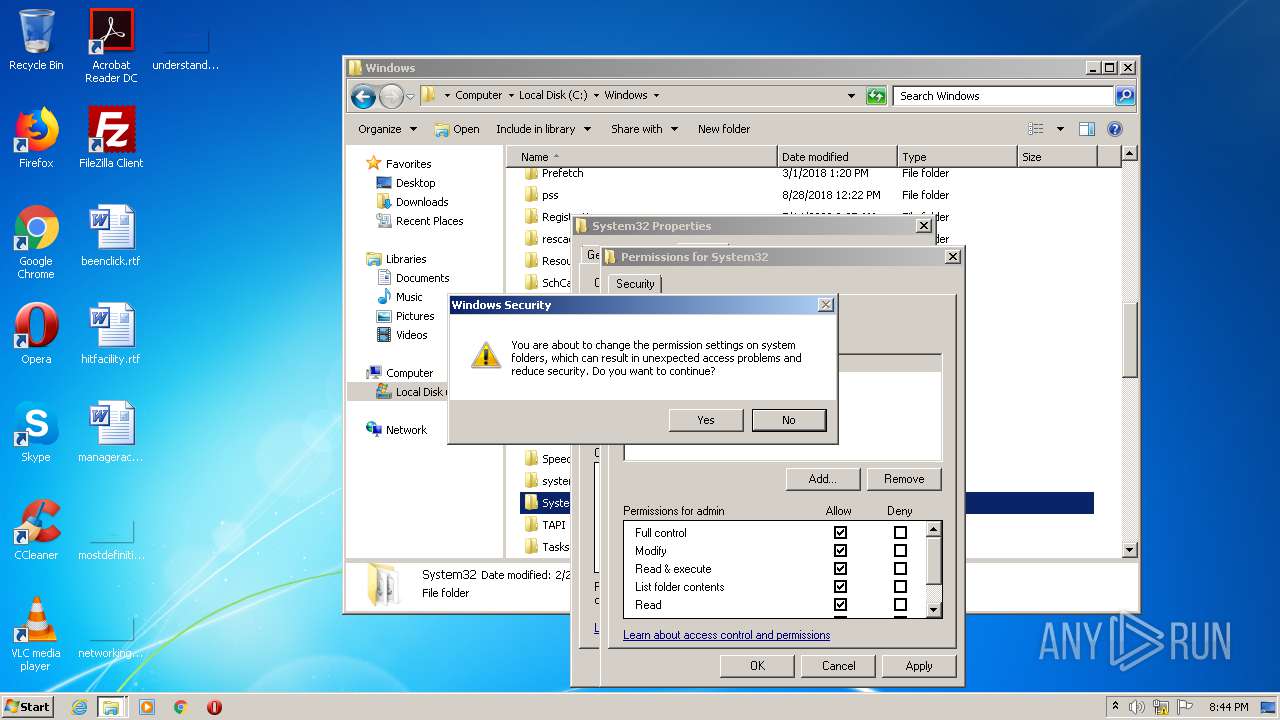Expand Local Disk (C:) breadcrumb arrow
The image size is (1280, 720).
(x=596, y=96)
